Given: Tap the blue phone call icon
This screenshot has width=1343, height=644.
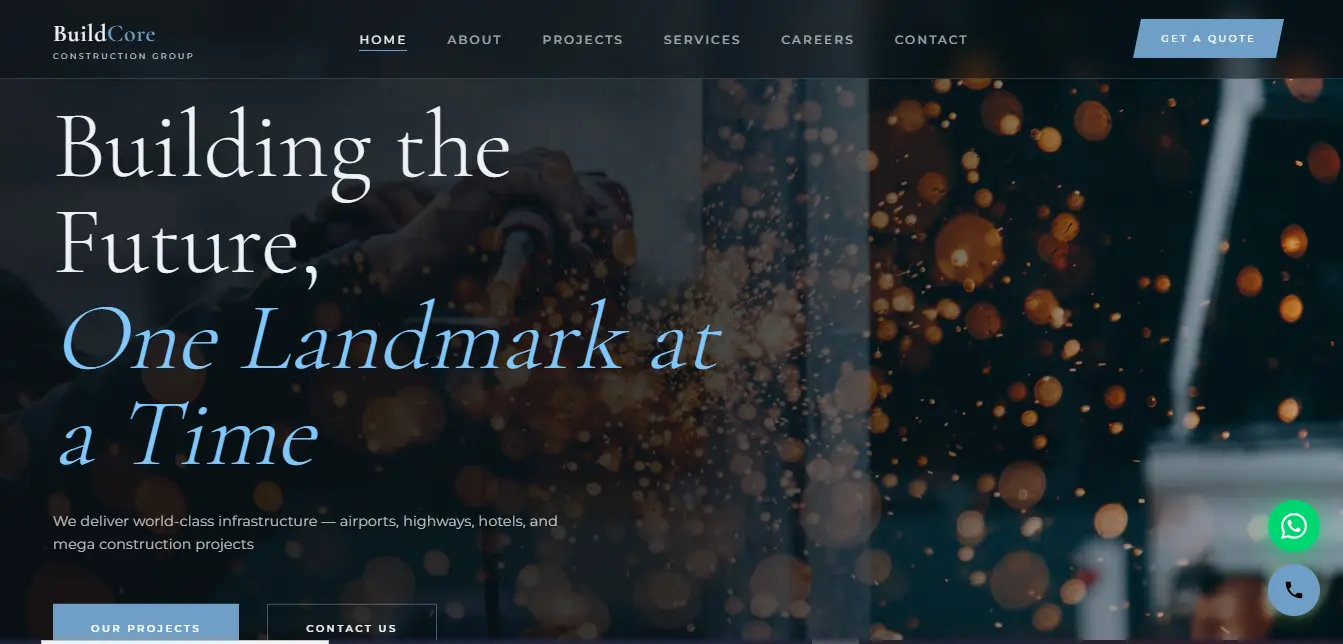Looking at the screenshot, I should click(1294, 590).
